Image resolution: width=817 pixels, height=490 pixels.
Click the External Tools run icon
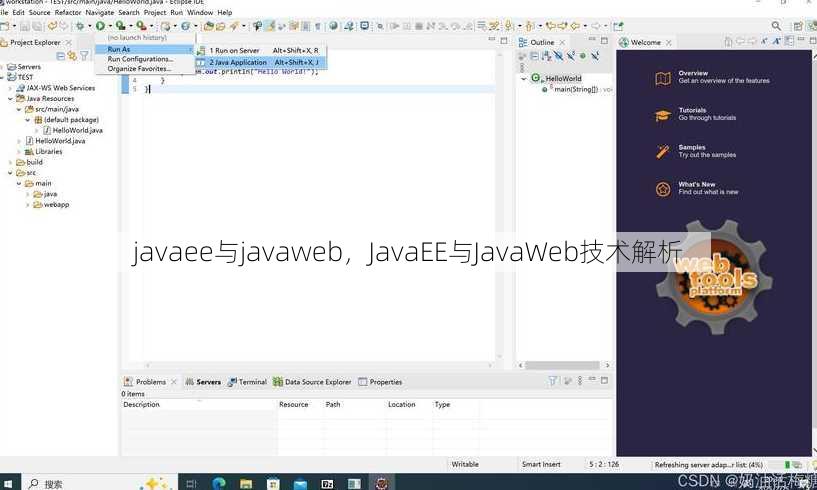(141, 26)
